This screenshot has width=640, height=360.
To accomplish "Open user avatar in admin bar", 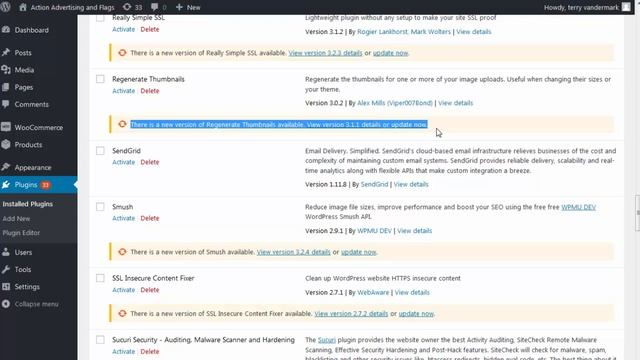I will pyautogui.click(x=626, y=7).
